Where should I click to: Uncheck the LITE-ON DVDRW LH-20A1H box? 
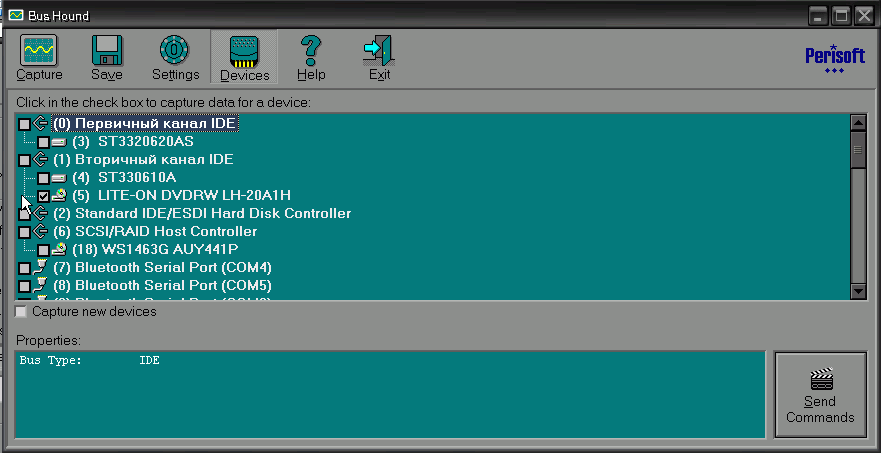43,196
